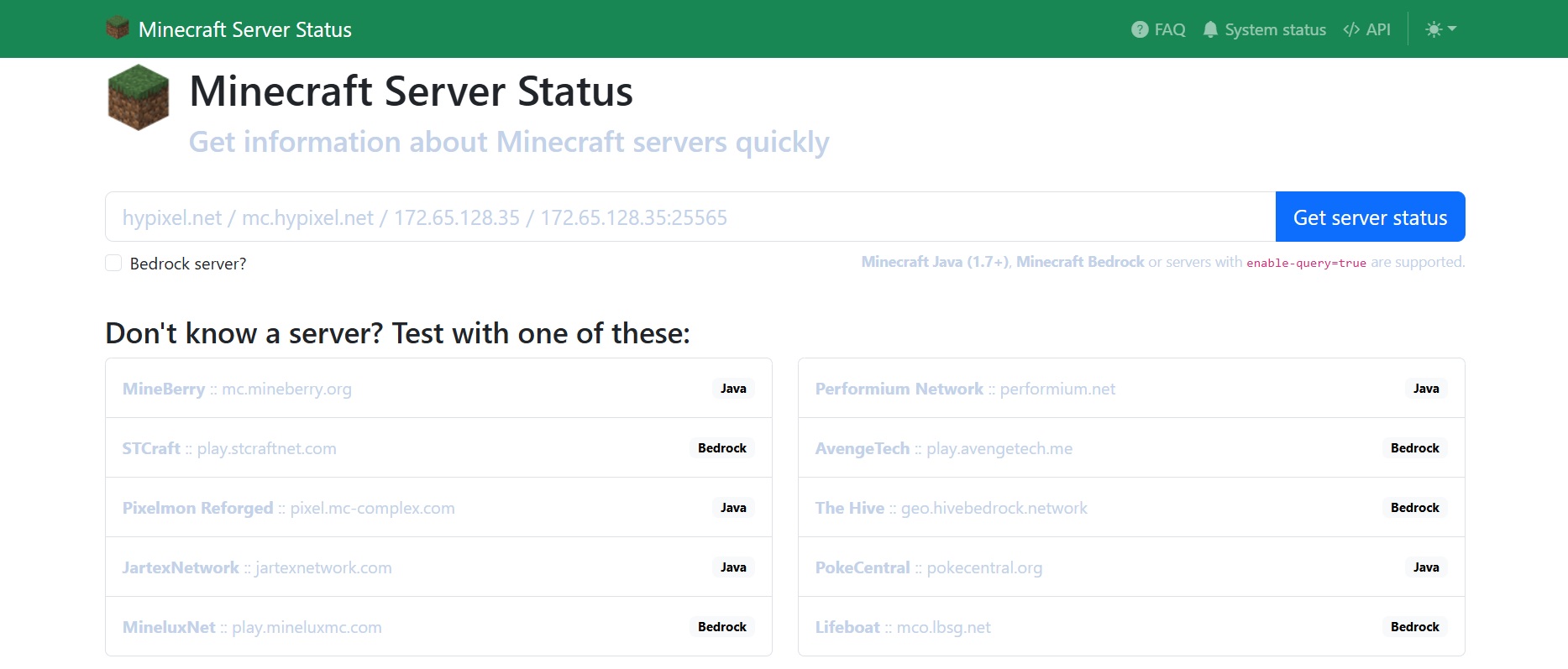This screenshot has width=1568, height=669.
Task: Click the sun theme icon
Action: click(x=1434, y=29)
